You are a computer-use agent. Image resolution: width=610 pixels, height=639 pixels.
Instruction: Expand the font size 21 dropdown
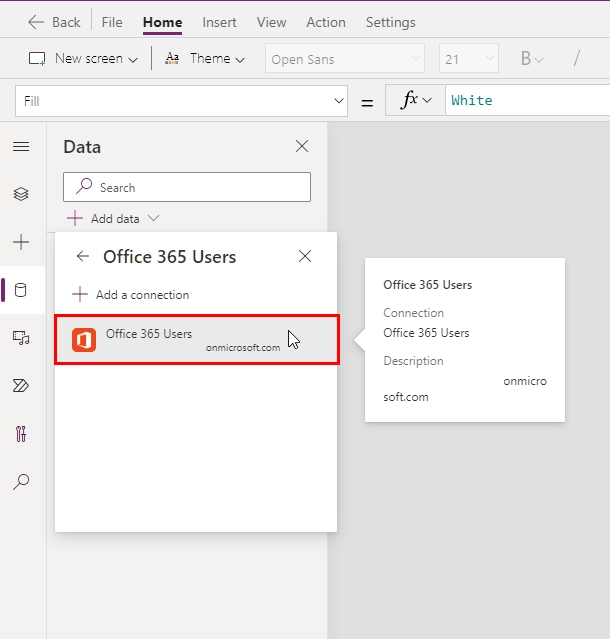click(x=469, y=59)
